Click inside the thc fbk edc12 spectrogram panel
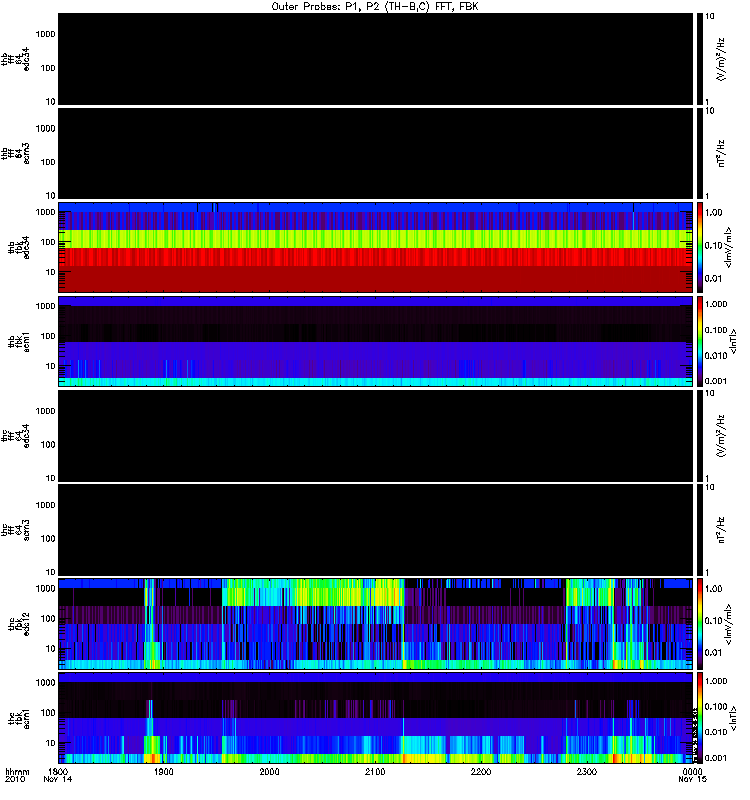Viewport: 750px width, 800px height. pyautogui.click(x=375, y=624)
